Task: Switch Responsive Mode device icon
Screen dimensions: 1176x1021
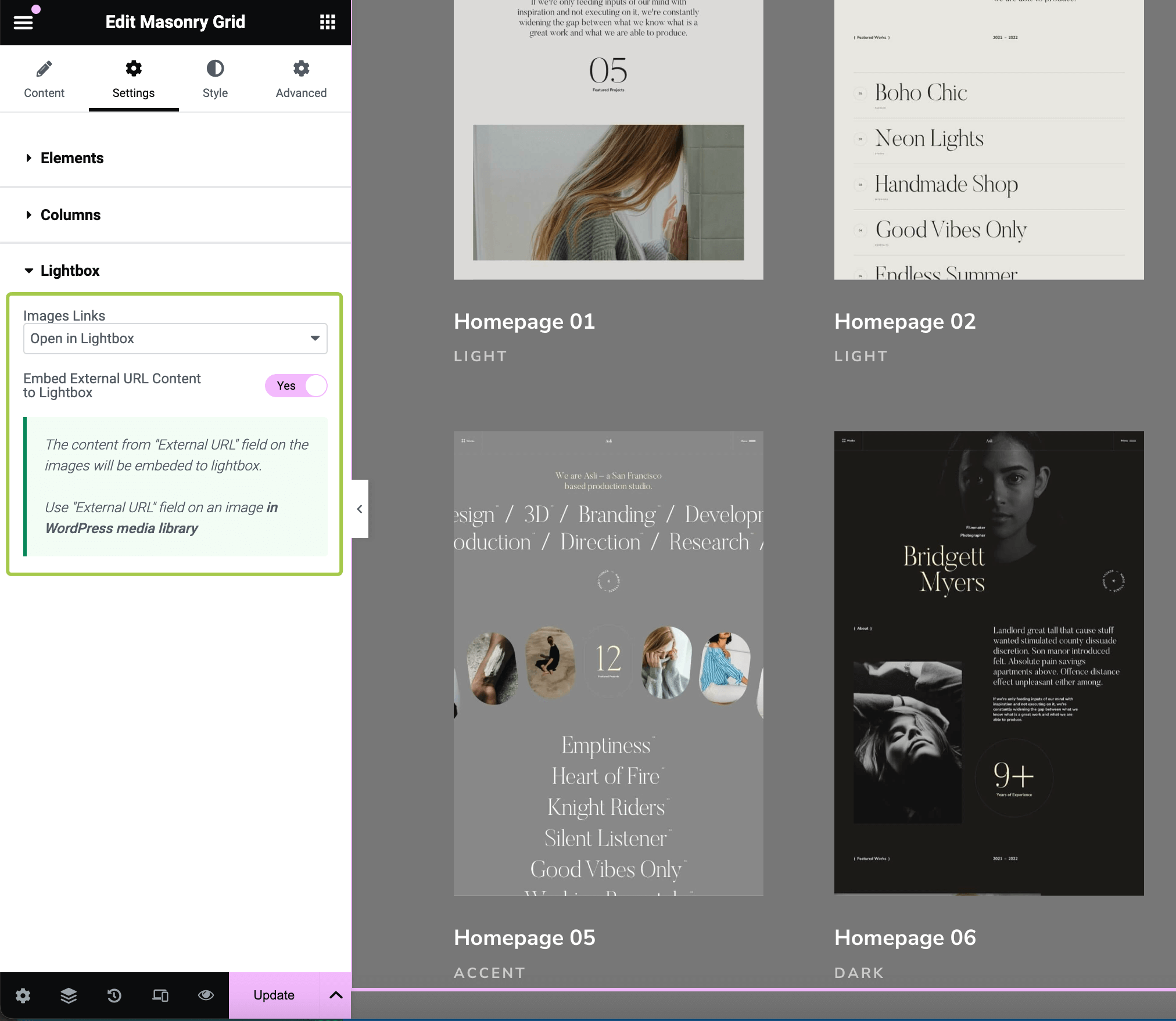Action: click(160, 995)
